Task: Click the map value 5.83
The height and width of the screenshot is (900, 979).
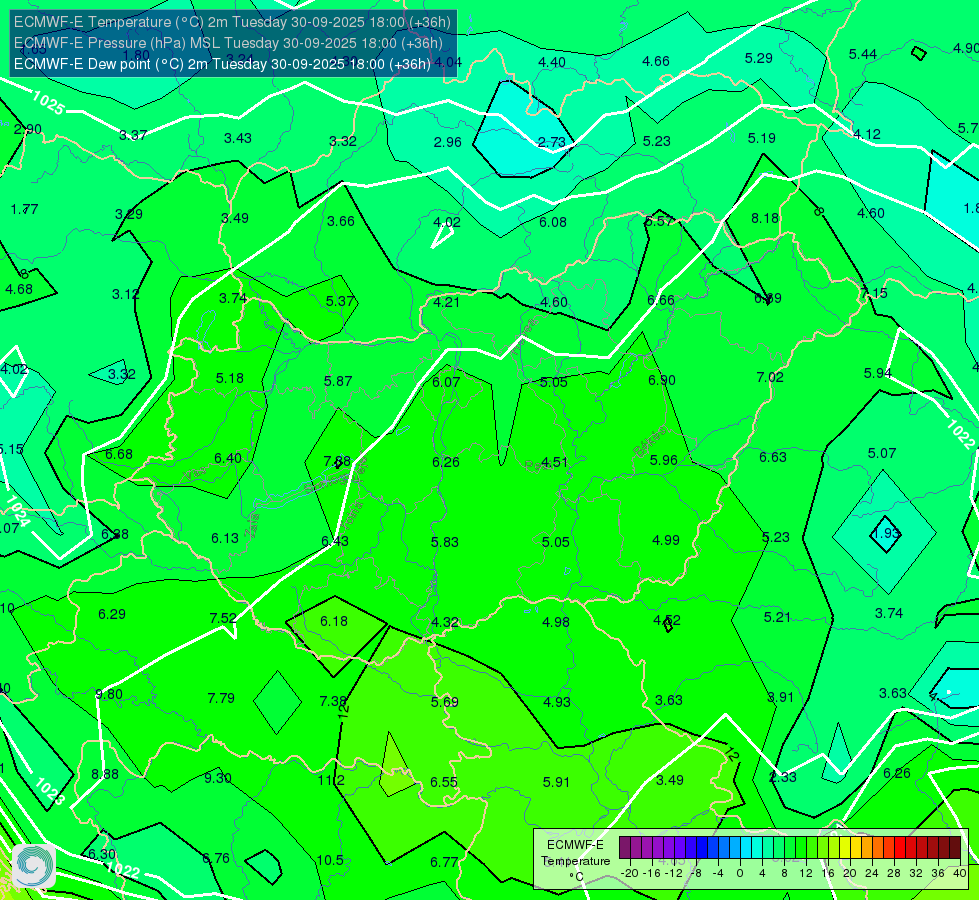Action: 445,542
